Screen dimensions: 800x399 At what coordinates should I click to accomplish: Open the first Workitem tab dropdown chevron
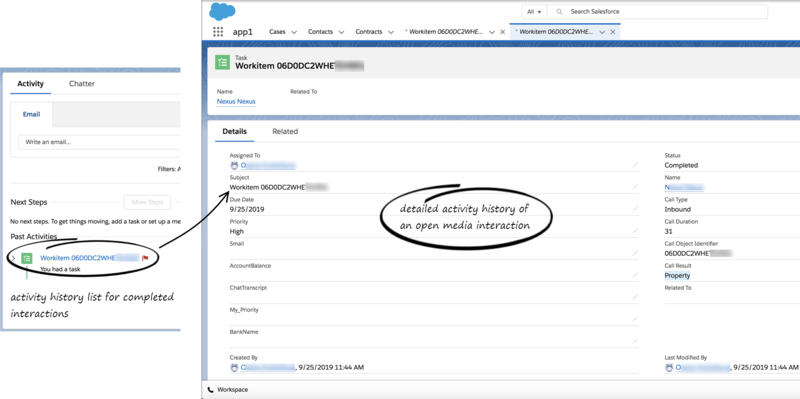click(492, 32)
